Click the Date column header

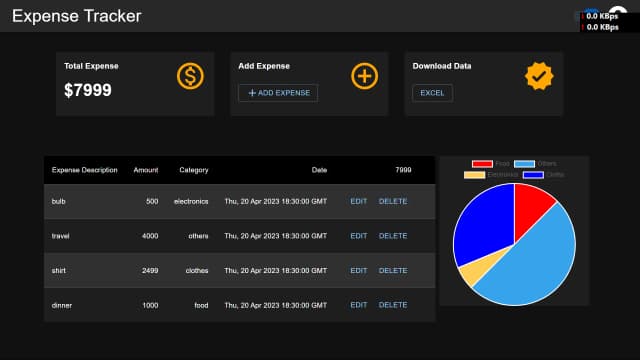[319, 170]
